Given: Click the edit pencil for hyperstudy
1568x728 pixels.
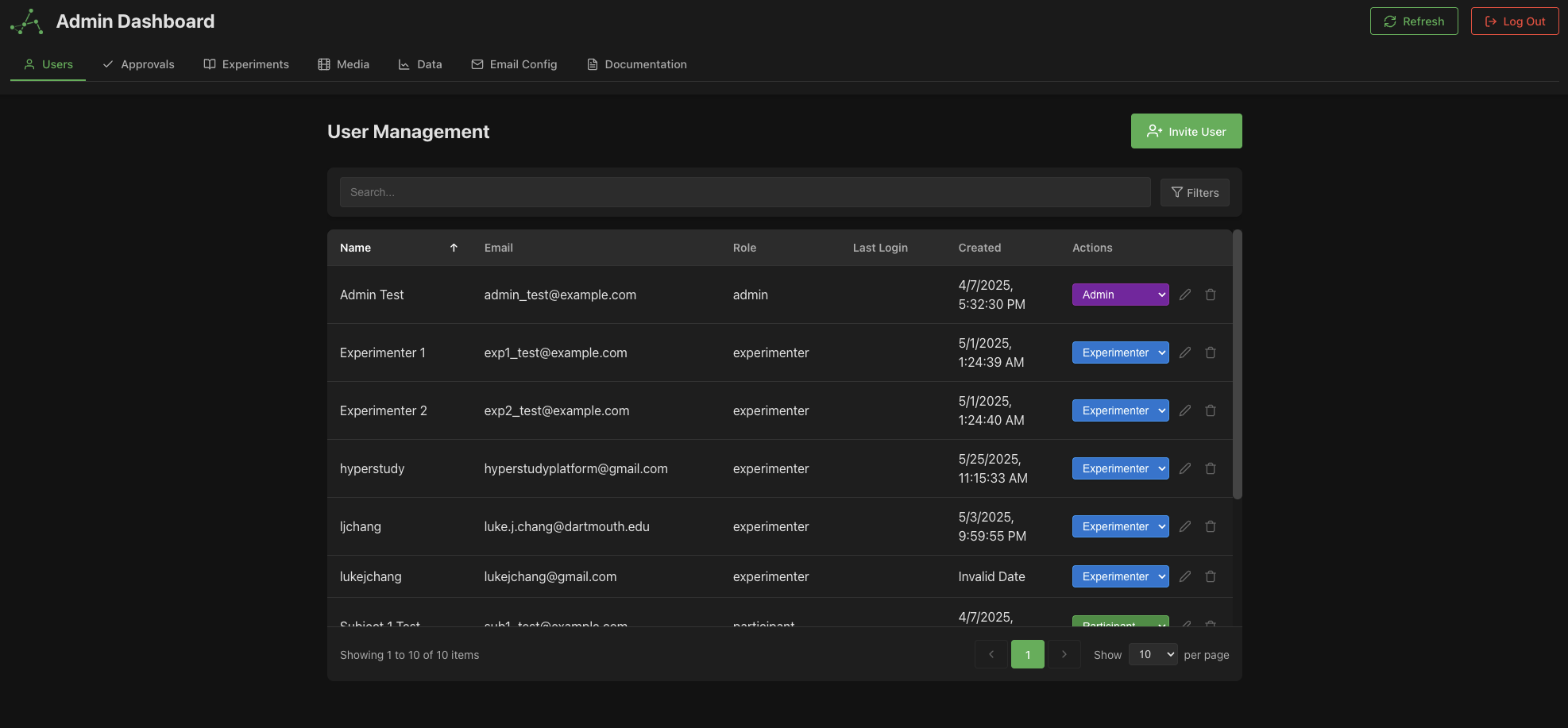Looking at the screenshot, I should click(x=1185, y=468).
